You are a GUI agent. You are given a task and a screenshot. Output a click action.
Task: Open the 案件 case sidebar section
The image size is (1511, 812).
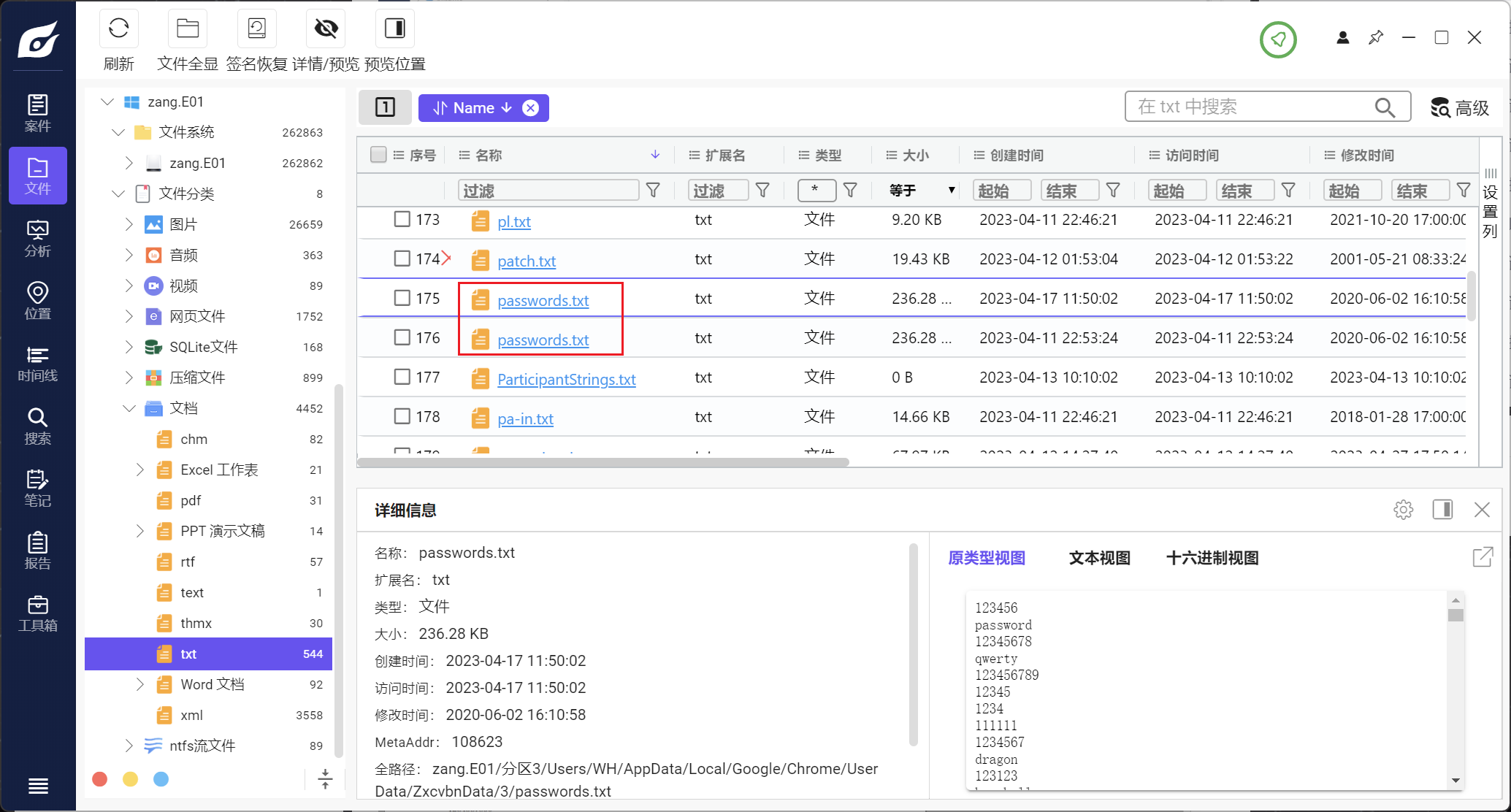point(38,113)
